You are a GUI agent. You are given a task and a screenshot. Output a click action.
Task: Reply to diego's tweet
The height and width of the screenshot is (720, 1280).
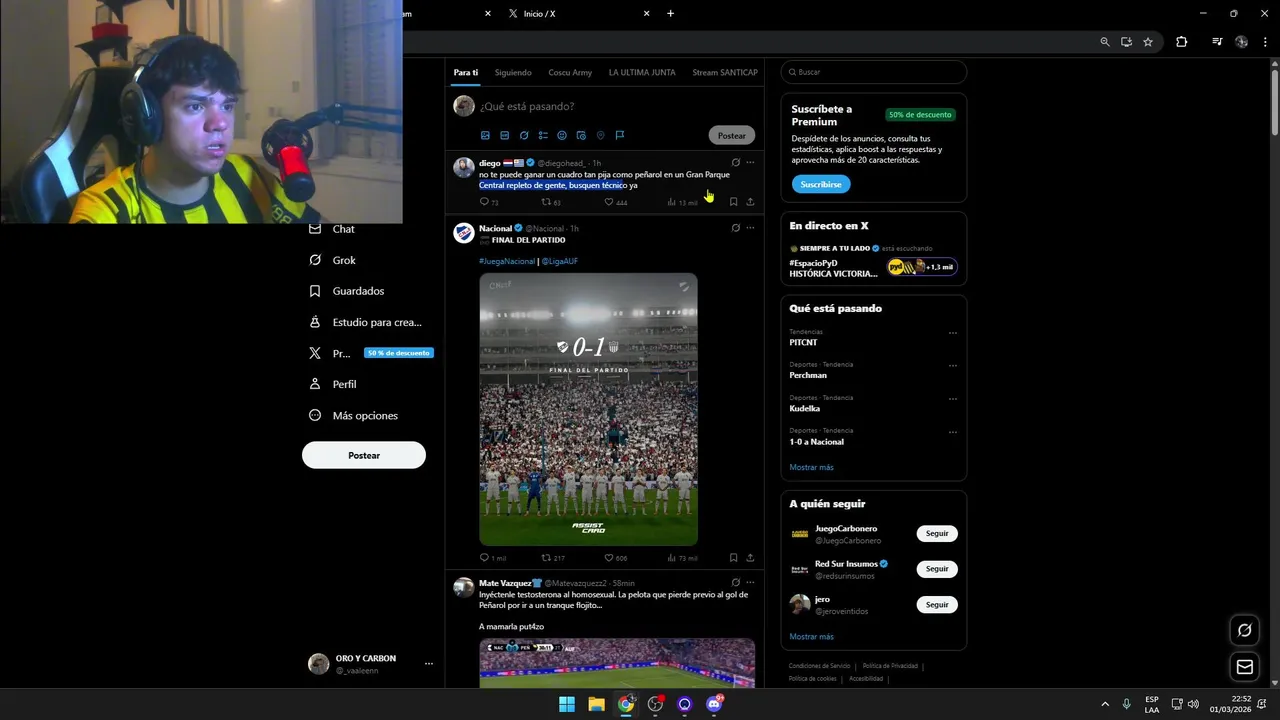pyautogui.click(x=484, y=202)
